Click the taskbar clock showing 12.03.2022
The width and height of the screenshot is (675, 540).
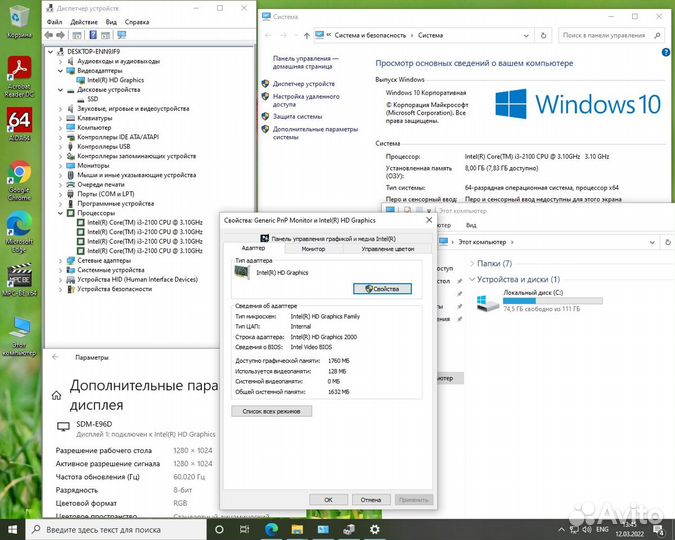point(629,530)
